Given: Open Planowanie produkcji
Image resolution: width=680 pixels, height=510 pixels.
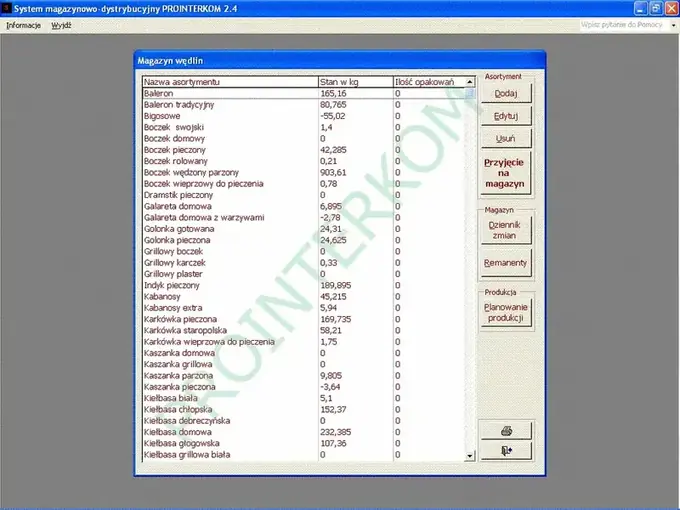Looking at the screenshot, I should pyautogui.click(x=506, y=312).
